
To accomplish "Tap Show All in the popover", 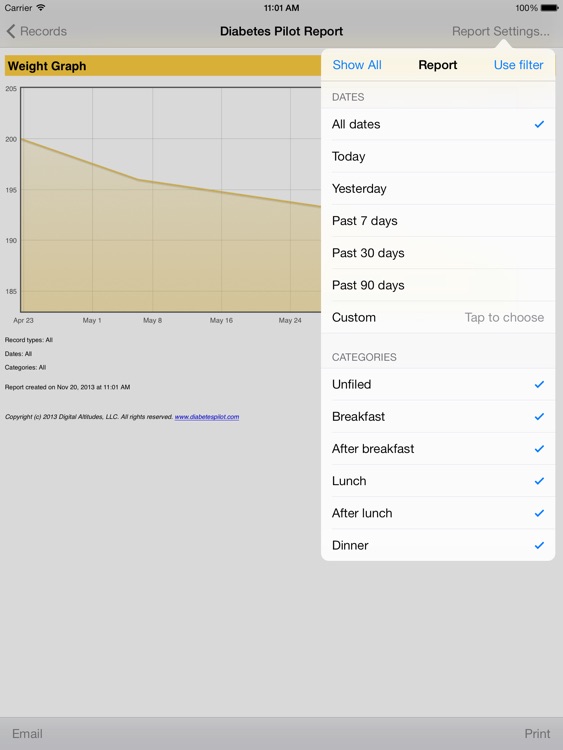I will (357, 65).
